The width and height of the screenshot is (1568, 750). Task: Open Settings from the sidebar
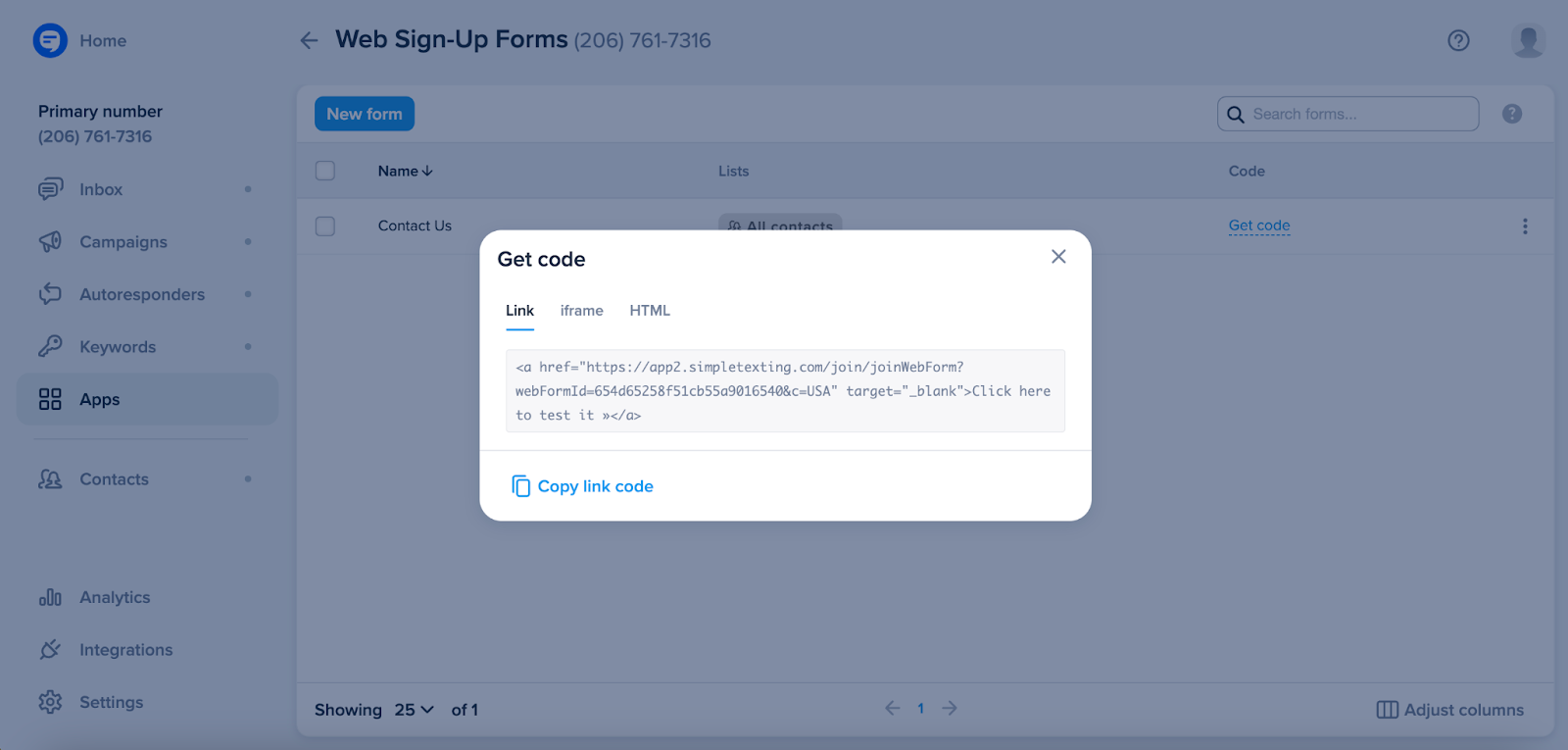pos(111,702)
